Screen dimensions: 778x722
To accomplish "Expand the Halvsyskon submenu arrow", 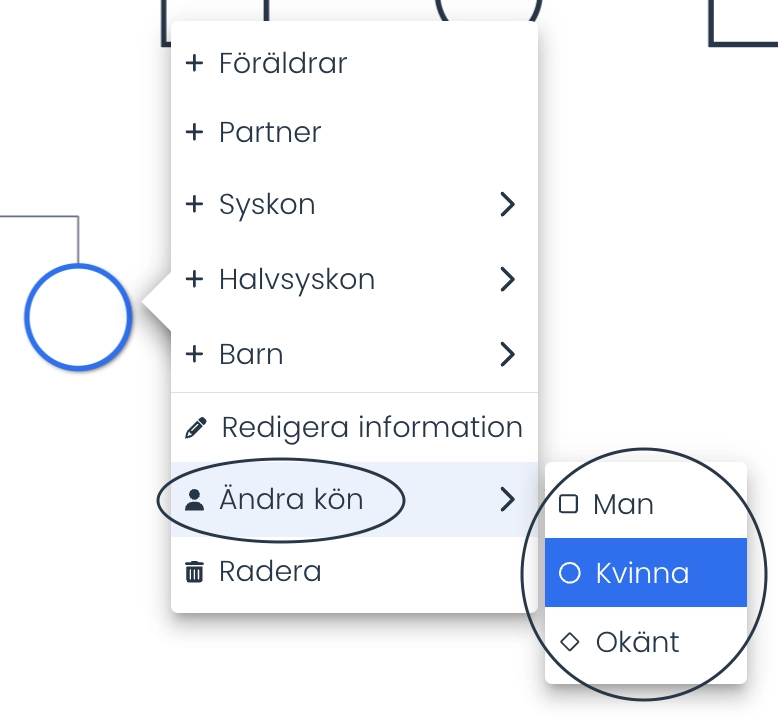I will [507, 279].
